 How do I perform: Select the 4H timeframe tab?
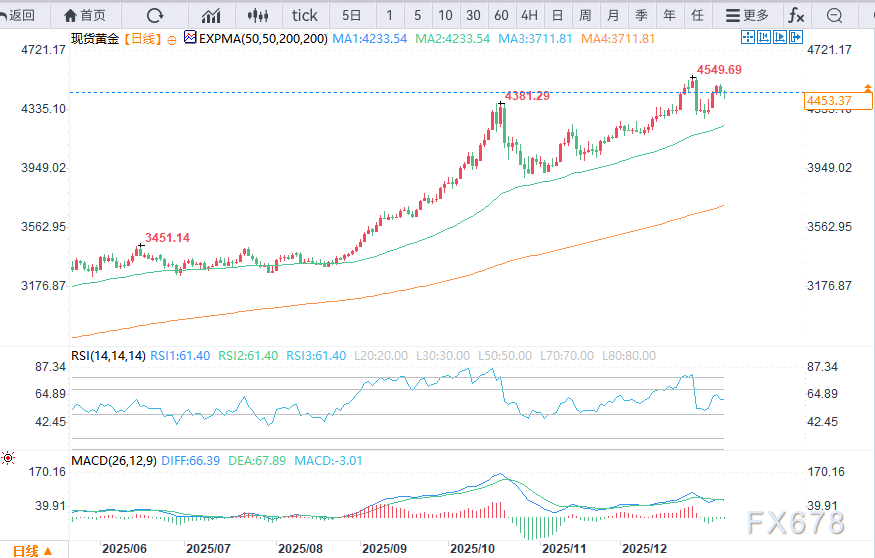pos(529,15)
